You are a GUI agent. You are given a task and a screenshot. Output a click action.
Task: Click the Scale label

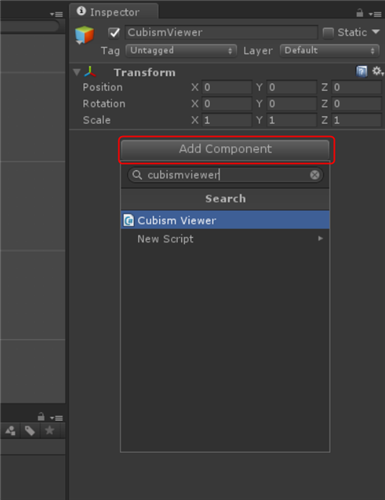[96, 120]
